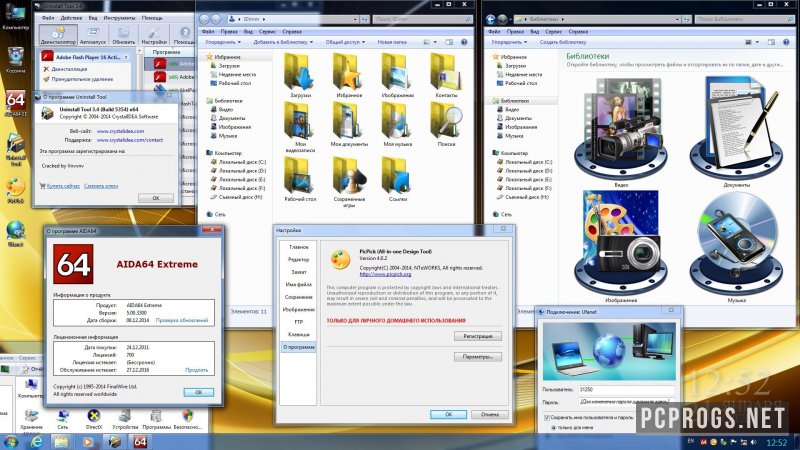Open Настройки in Uninstall Tool toolbar

tap(154, 35)
